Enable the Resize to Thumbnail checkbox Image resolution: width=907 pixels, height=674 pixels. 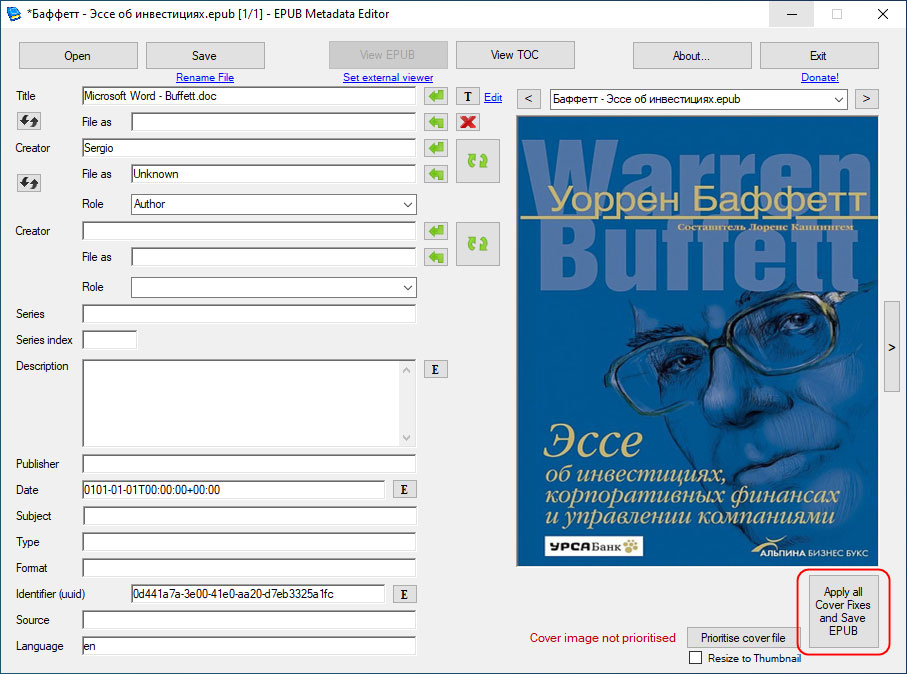point(696,658)
